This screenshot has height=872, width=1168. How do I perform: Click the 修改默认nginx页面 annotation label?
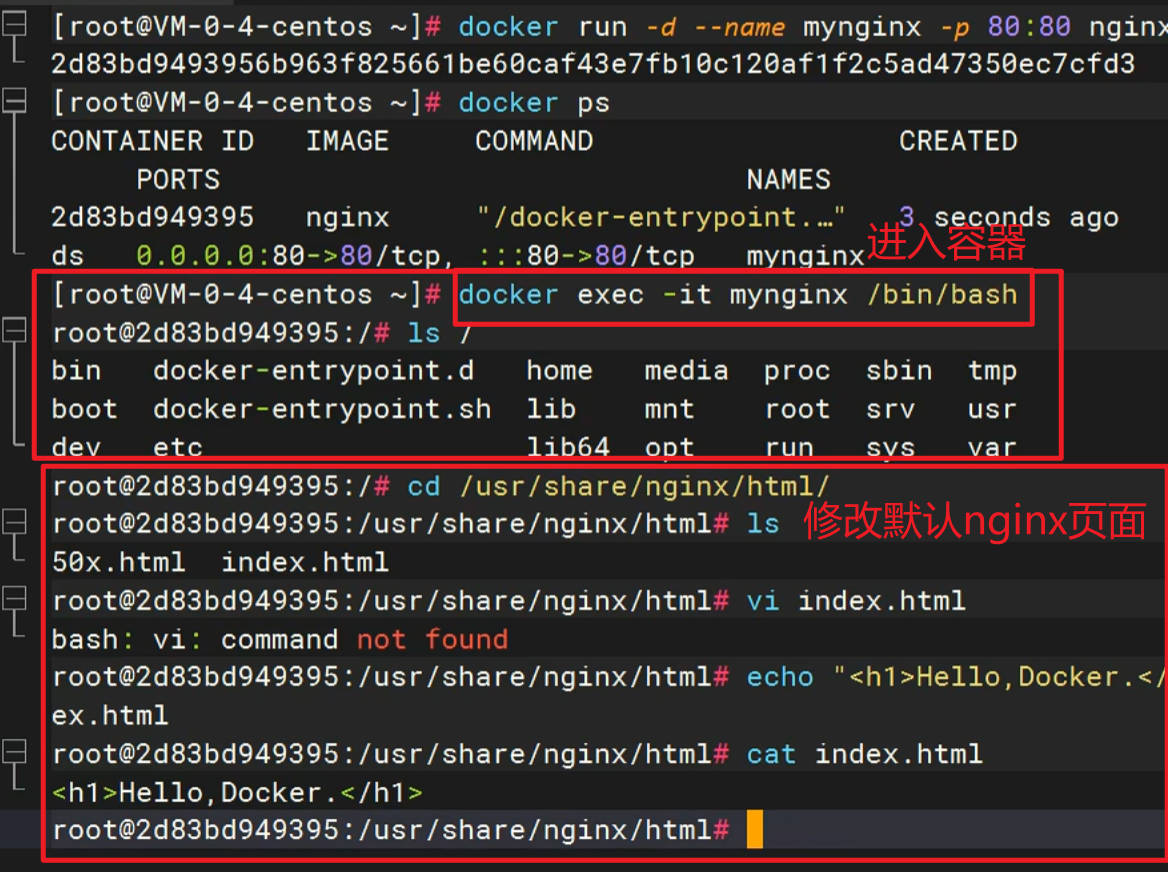(975, 520)
